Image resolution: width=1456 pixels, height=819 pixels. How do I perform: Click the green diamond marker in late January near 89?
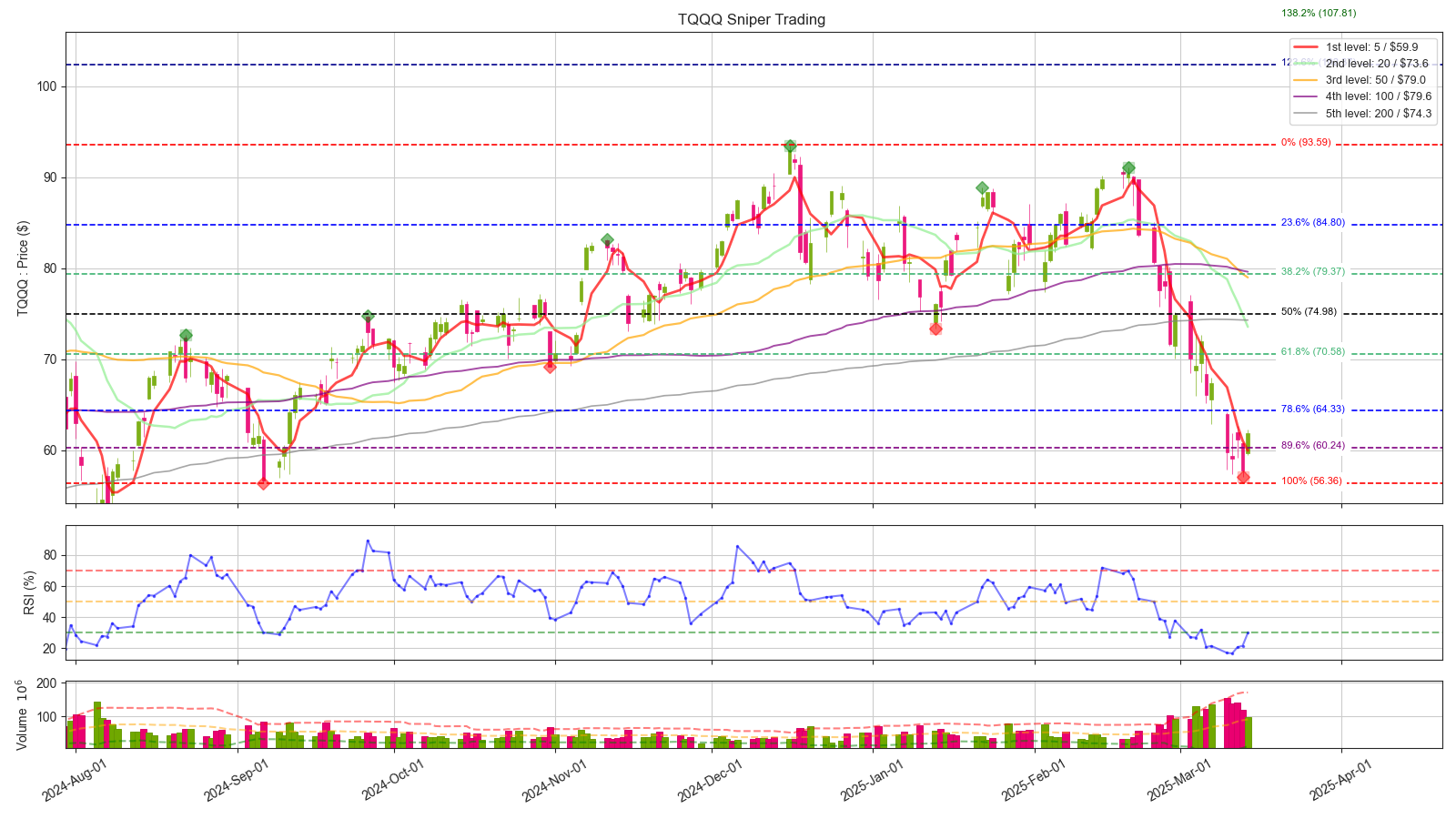pos(982,188)
